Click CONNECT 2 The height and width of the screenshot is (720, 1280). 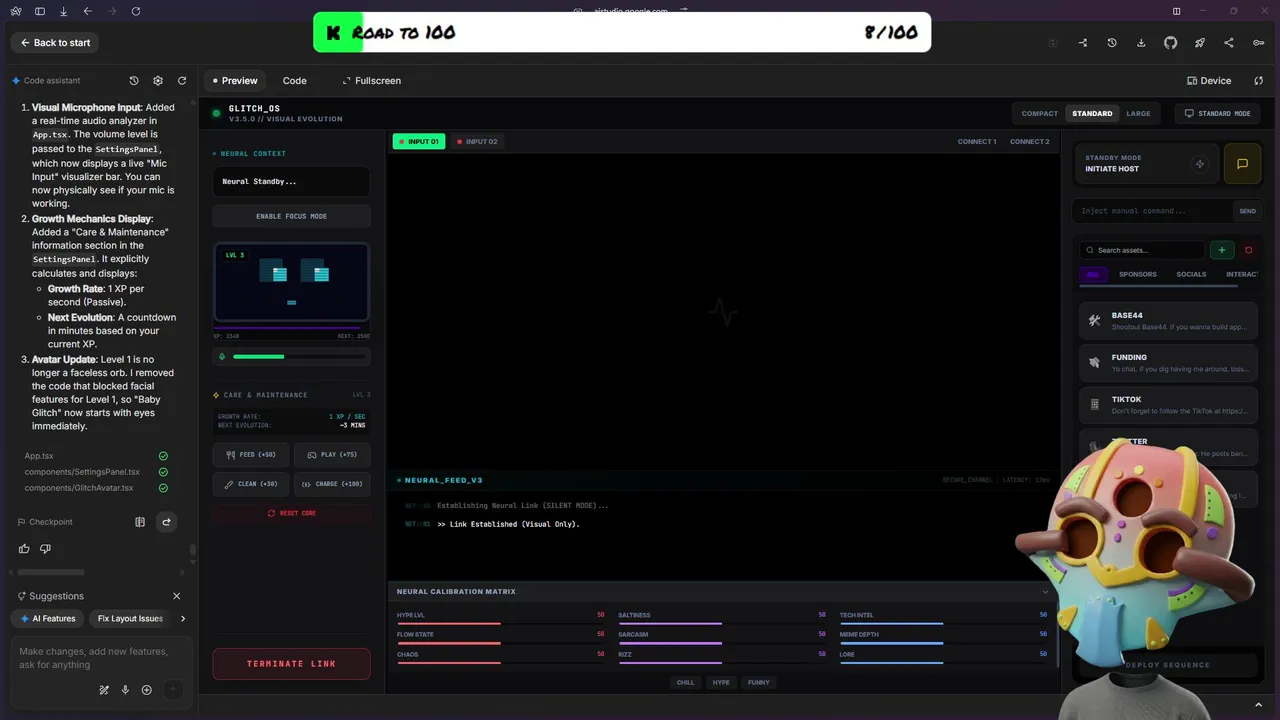[x=1030, y=142]
